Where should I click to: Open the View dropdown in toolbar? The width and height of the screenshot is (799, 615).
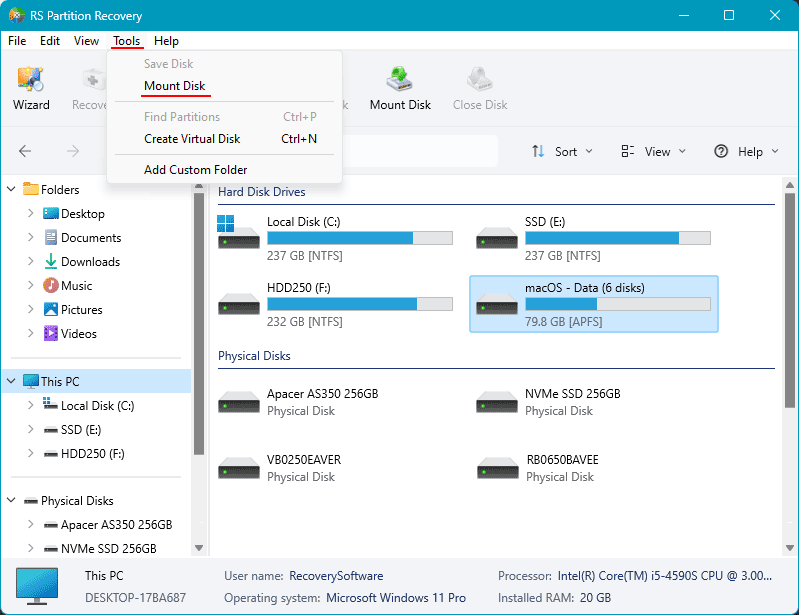click(654, 151)
